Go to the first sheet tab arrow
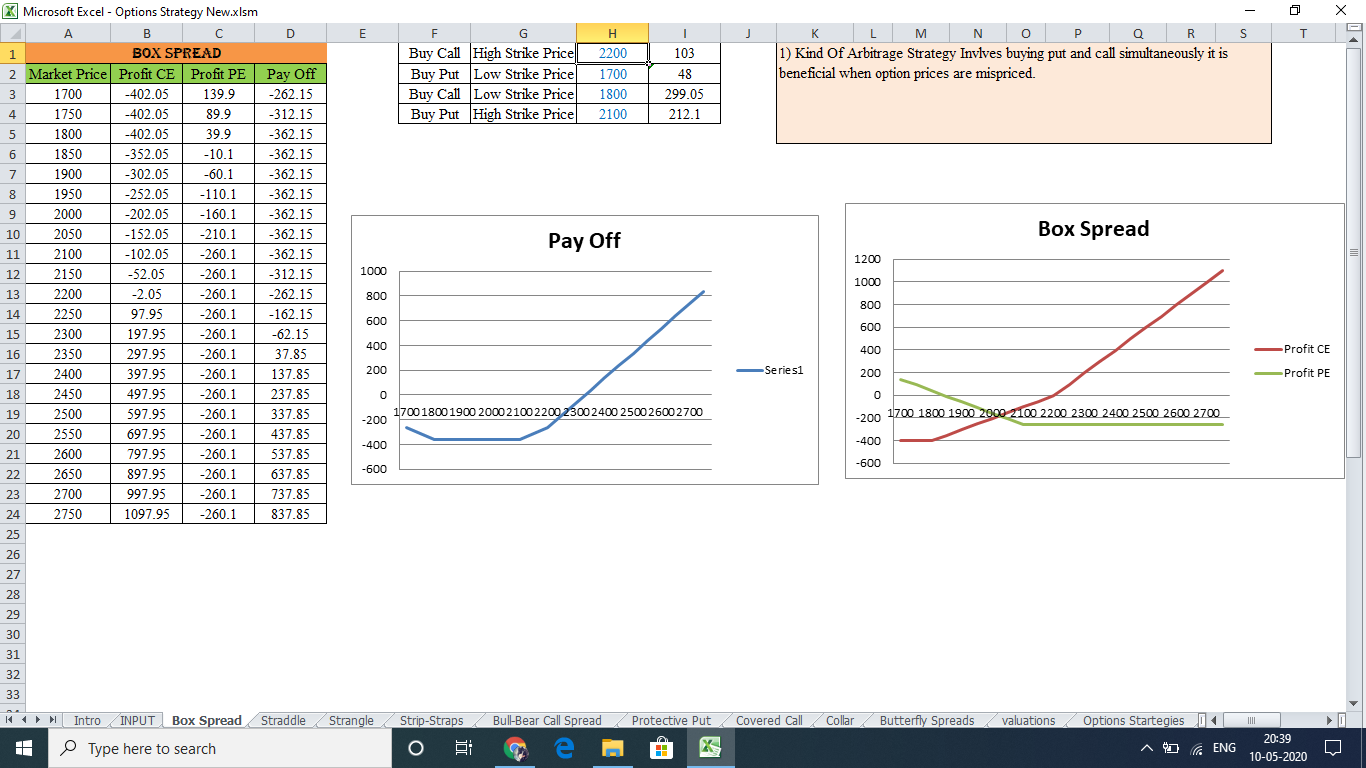 [x=11, y=720]
